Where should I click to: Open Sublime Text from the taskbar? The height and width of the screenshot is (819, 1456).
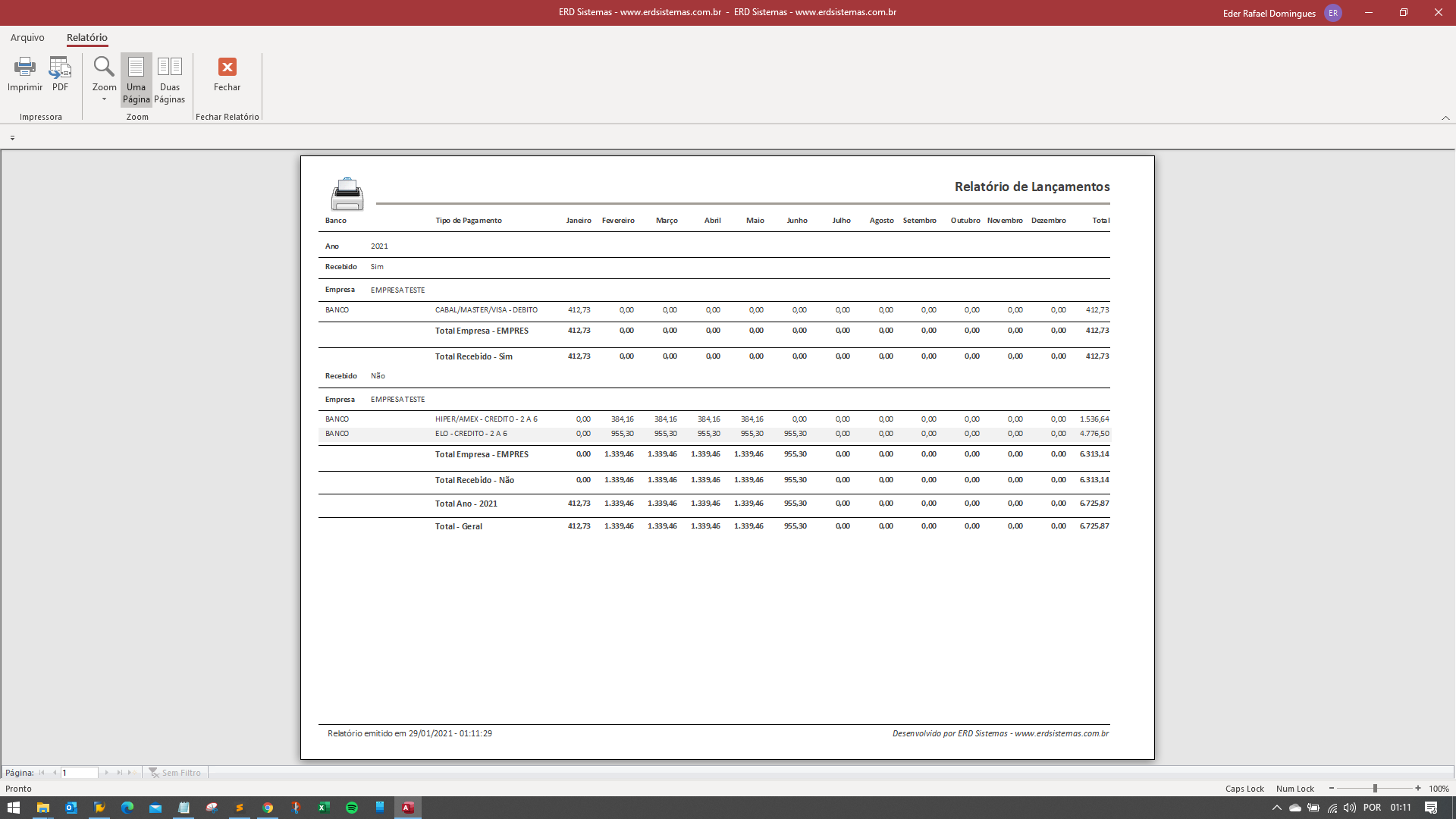tap(240, 808)
